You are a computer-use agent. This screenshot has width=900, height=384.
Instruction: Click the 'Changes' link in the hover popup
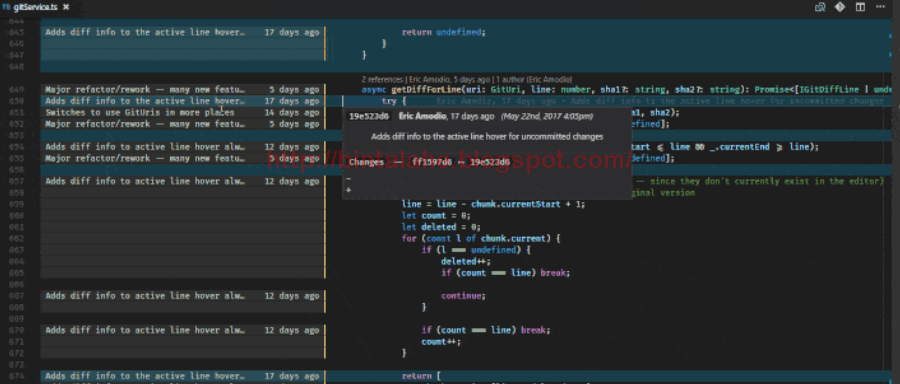(x=366, y=162)
